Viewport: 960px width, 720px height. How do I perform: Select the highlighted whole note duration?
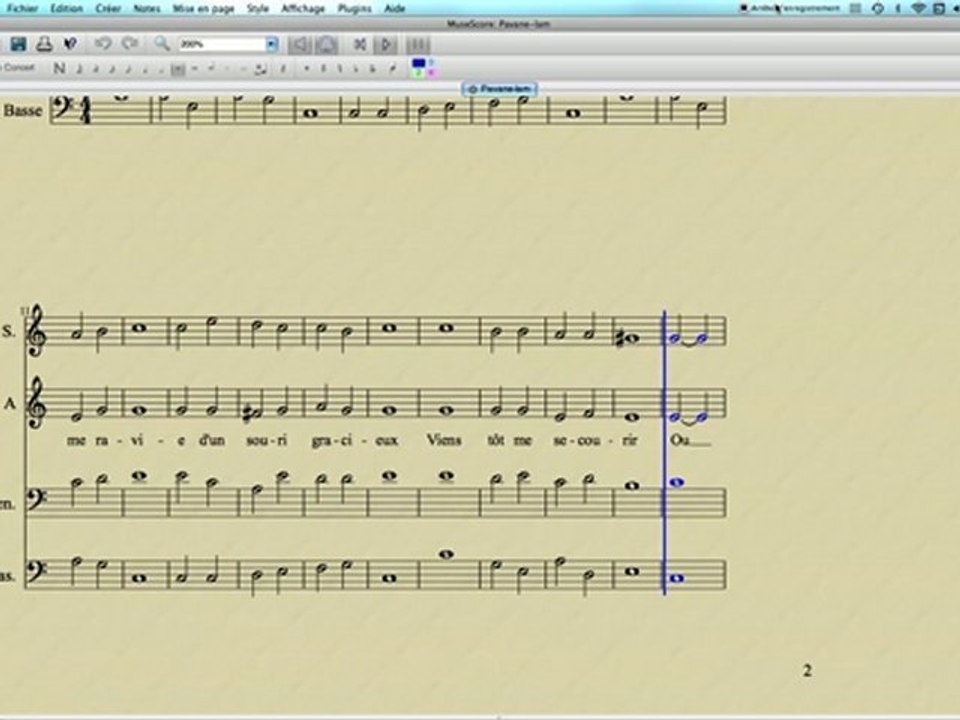[178, 69]
